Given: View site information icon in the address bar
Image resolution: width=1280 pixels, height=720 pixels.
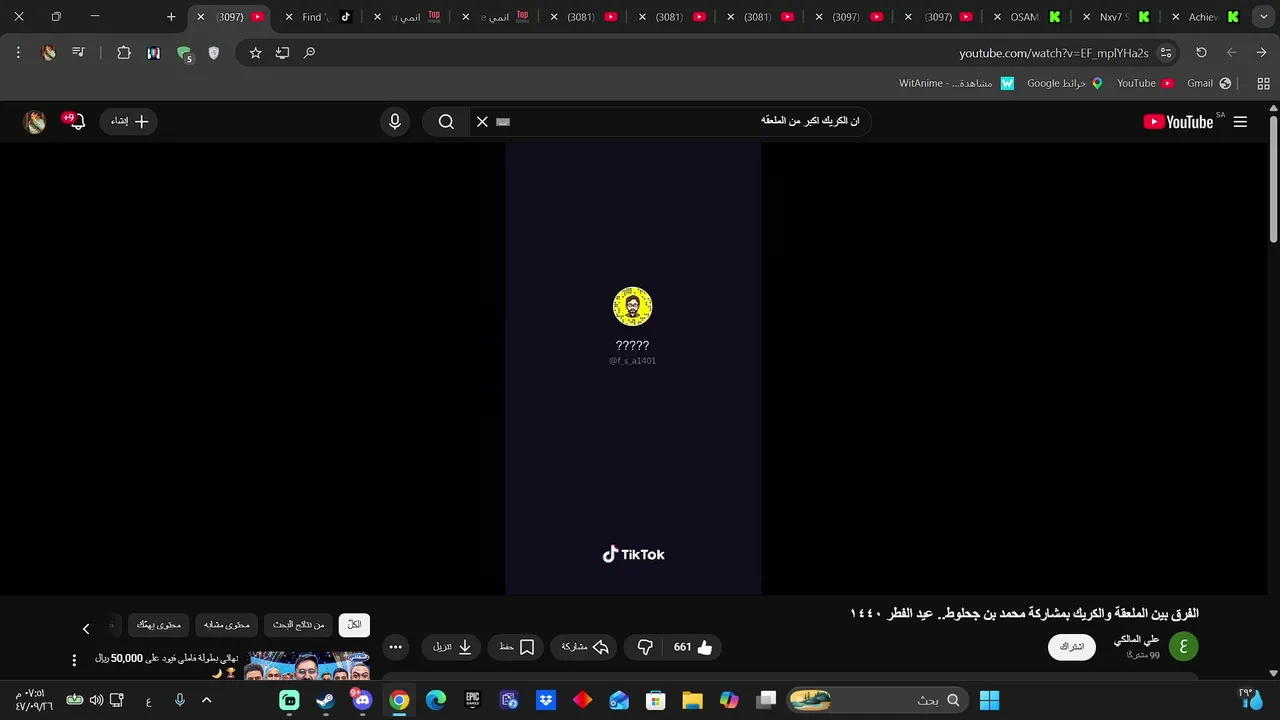Looking at the screenshot, I should 1166,53.
